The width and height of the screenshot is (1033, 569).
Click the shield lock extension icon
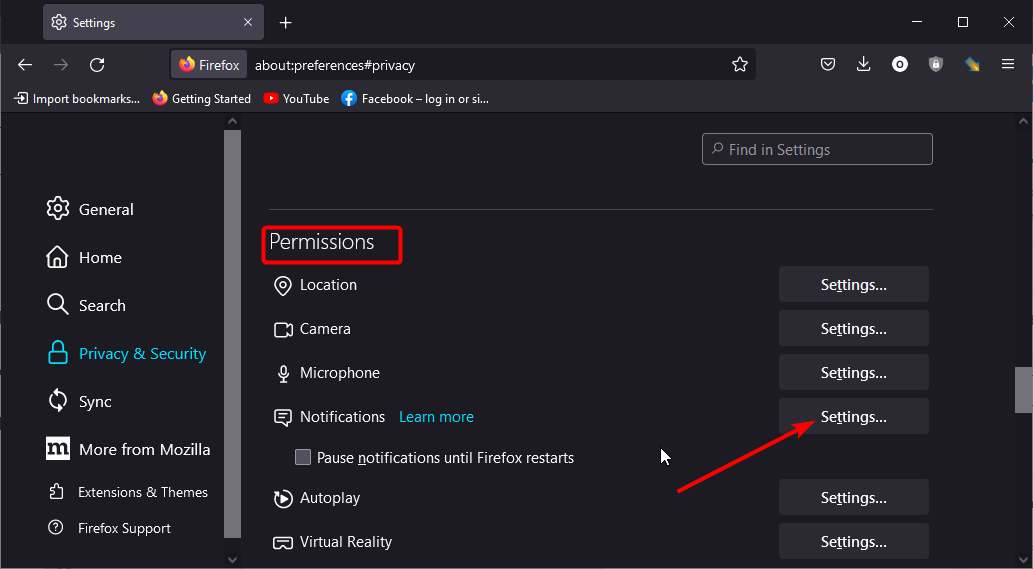[935, 65]
